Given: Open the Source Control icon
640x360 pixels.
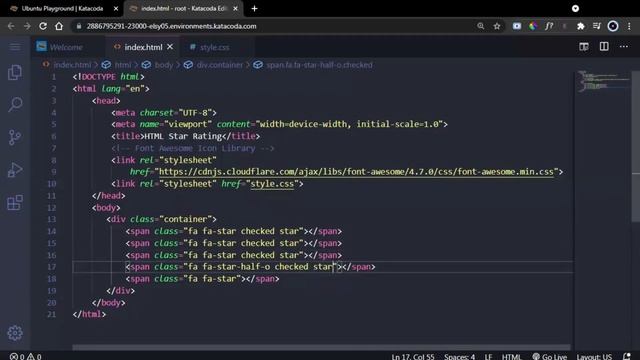Looking at the screenshot, I should [15, 138].
